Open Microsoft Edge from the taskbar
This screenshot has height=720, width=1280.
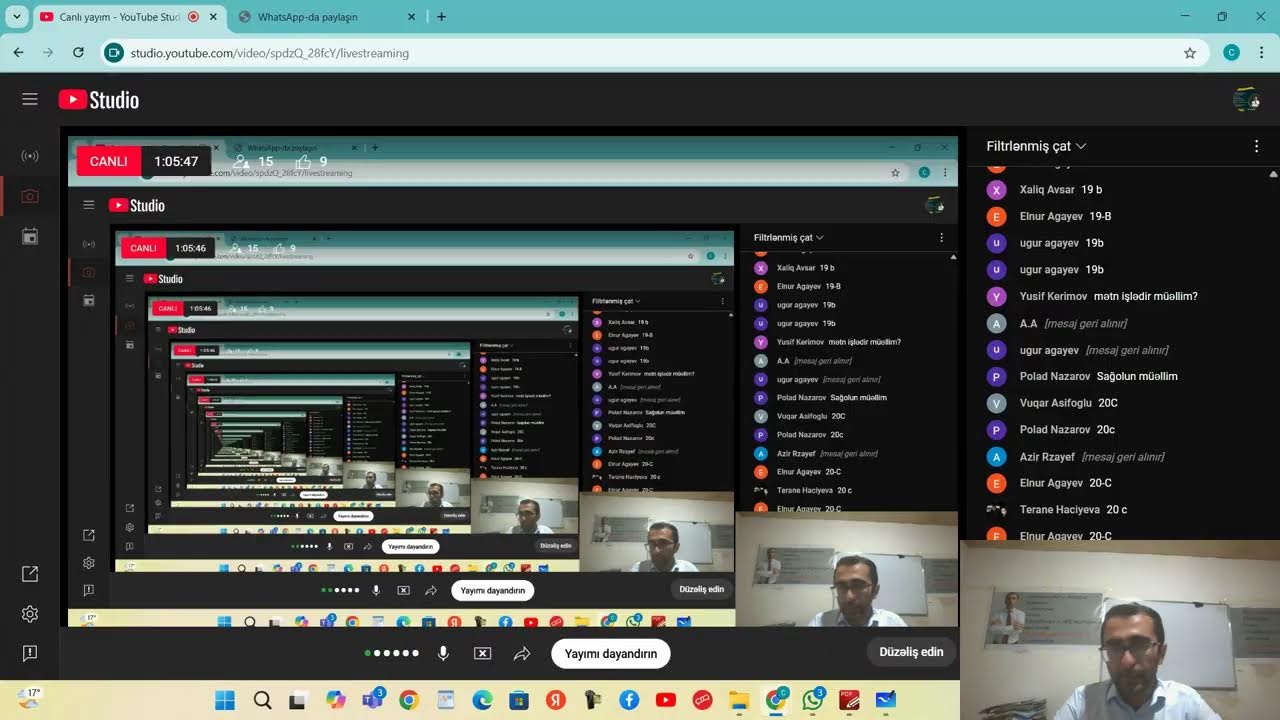click(x=482, y=700)
